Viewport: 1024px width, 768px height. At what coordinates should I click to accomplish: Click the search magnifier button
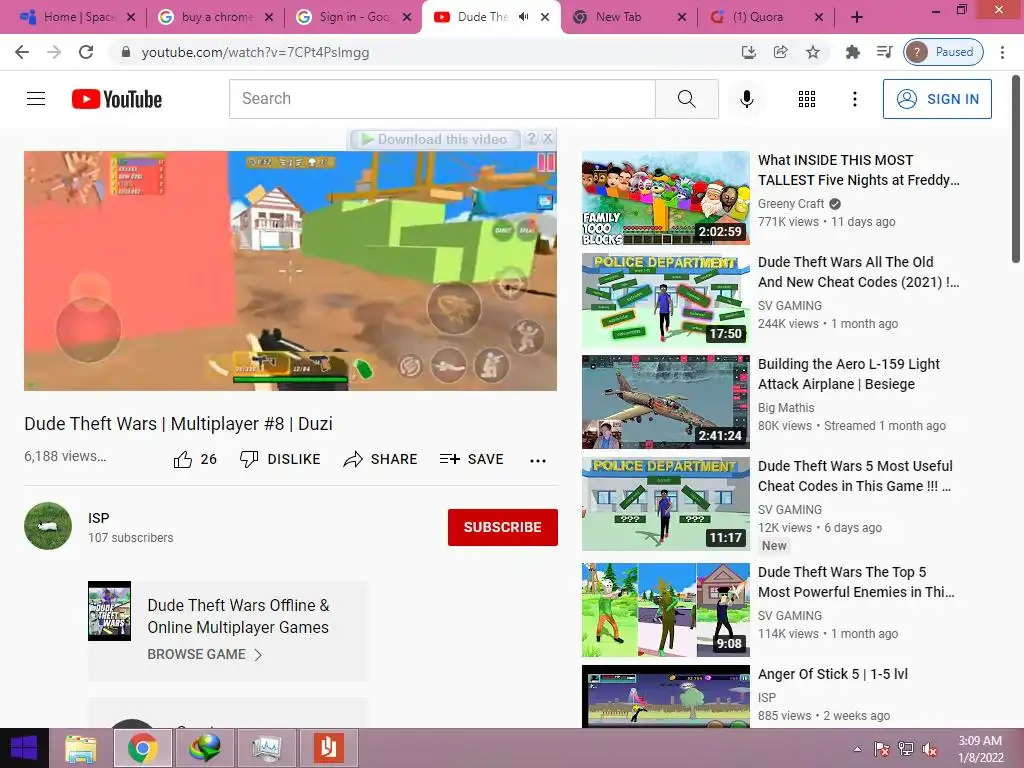point(686,99)
